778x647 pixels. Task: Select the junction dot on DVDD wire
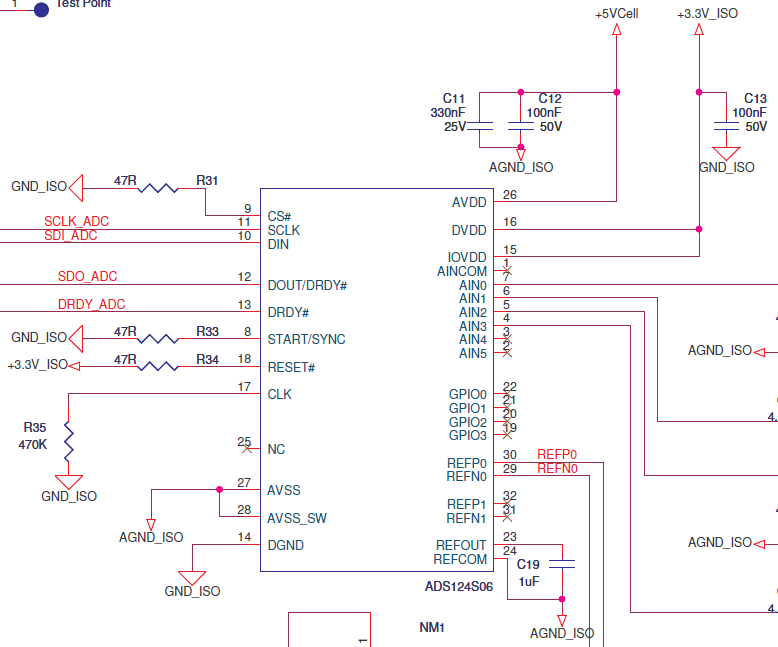699,229
